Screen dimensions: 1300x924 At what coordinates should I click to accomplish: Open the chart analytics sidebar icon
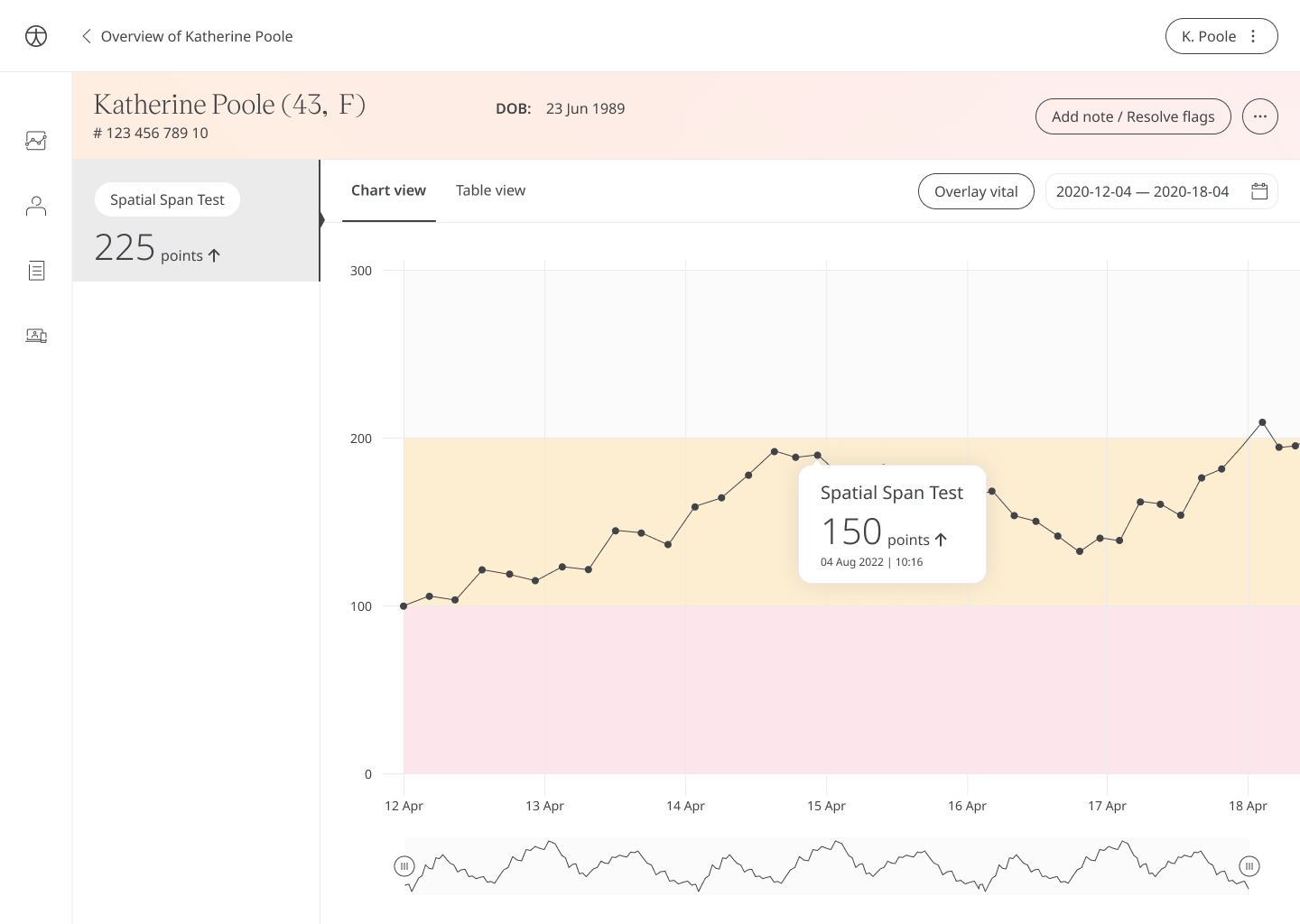(x=36, y=141)
